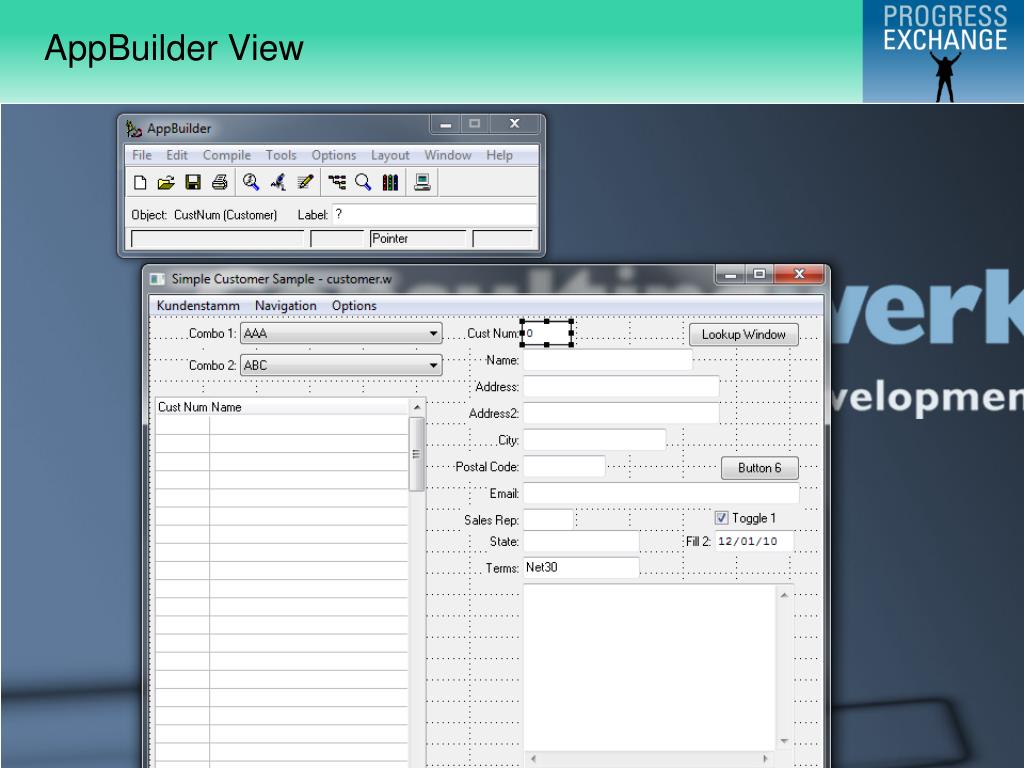Click the plain magnifying glass toolbar icon

tap(363, 182)
